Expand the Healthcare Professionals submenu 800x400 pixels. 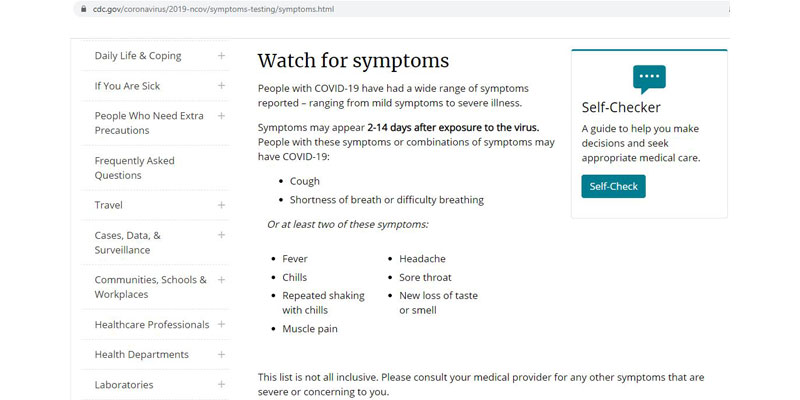click(x=221, y=324)
